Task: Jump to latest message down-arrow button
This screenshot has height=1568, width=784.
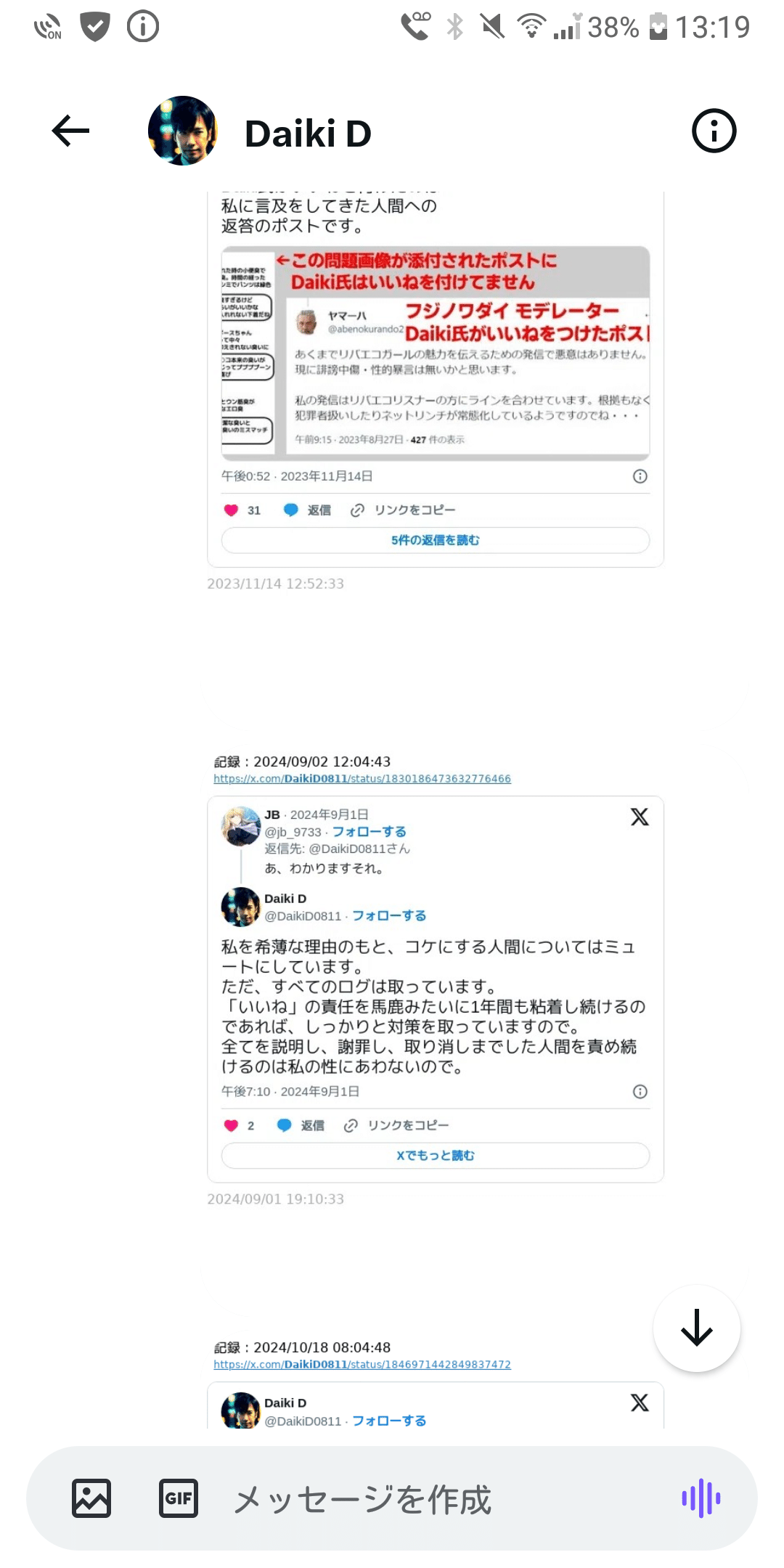Action: click(x=697, y=1328)
